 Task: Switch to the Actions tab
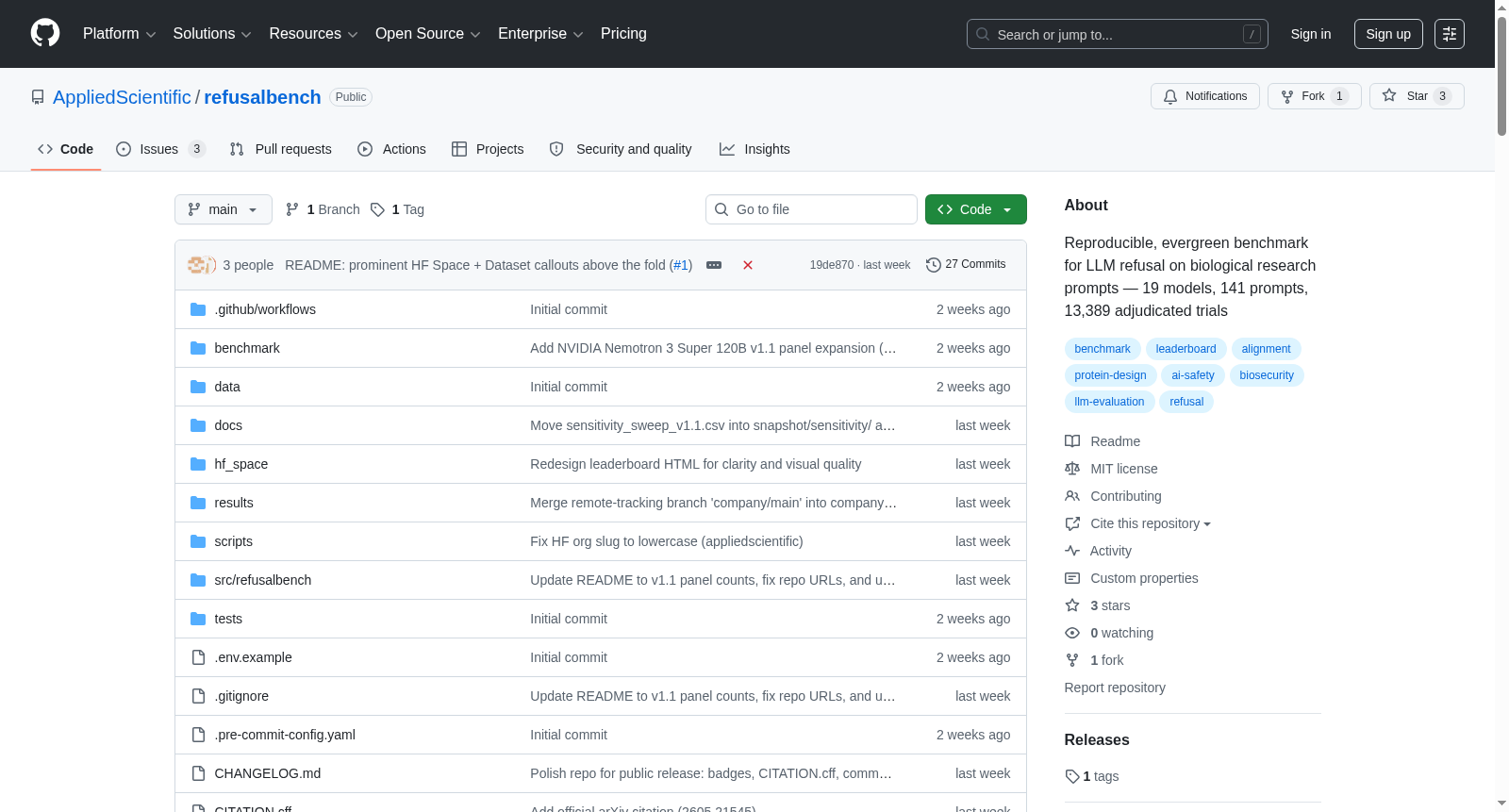pos(391,149)
